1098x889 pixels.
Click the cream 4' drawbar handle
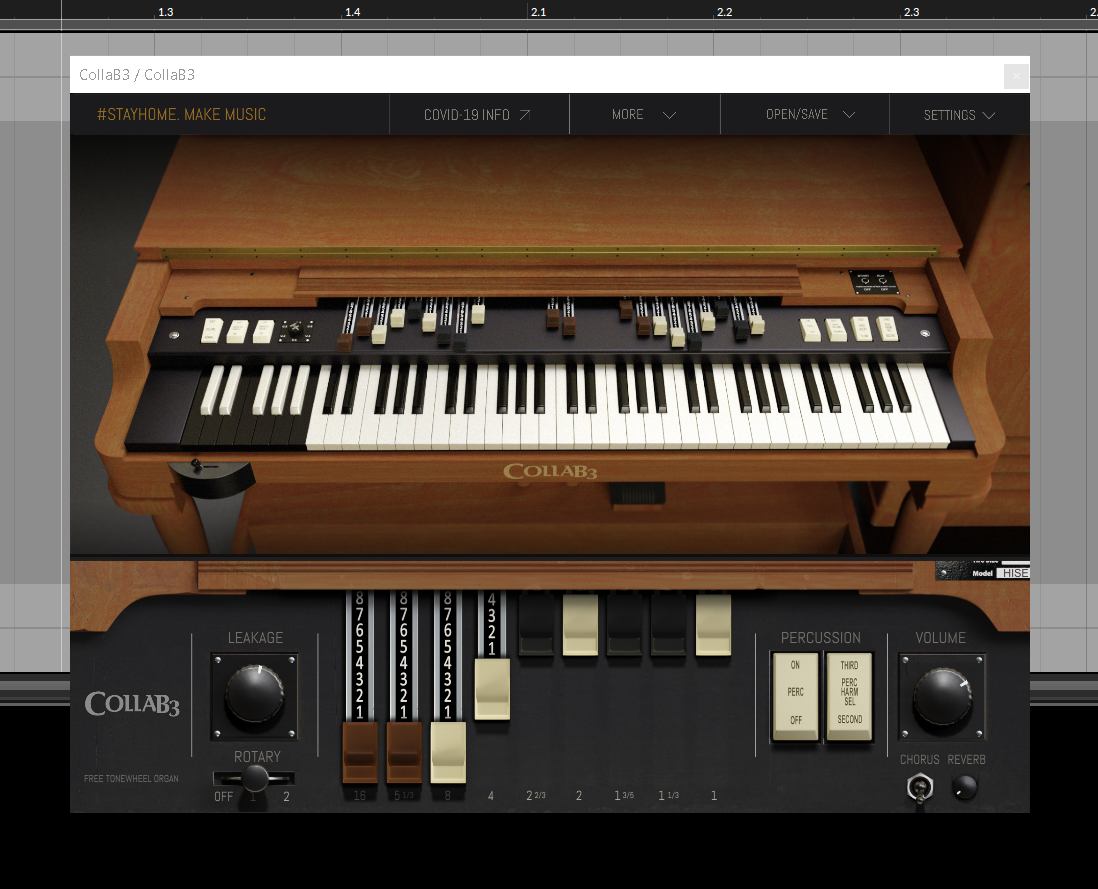[492, 689]
